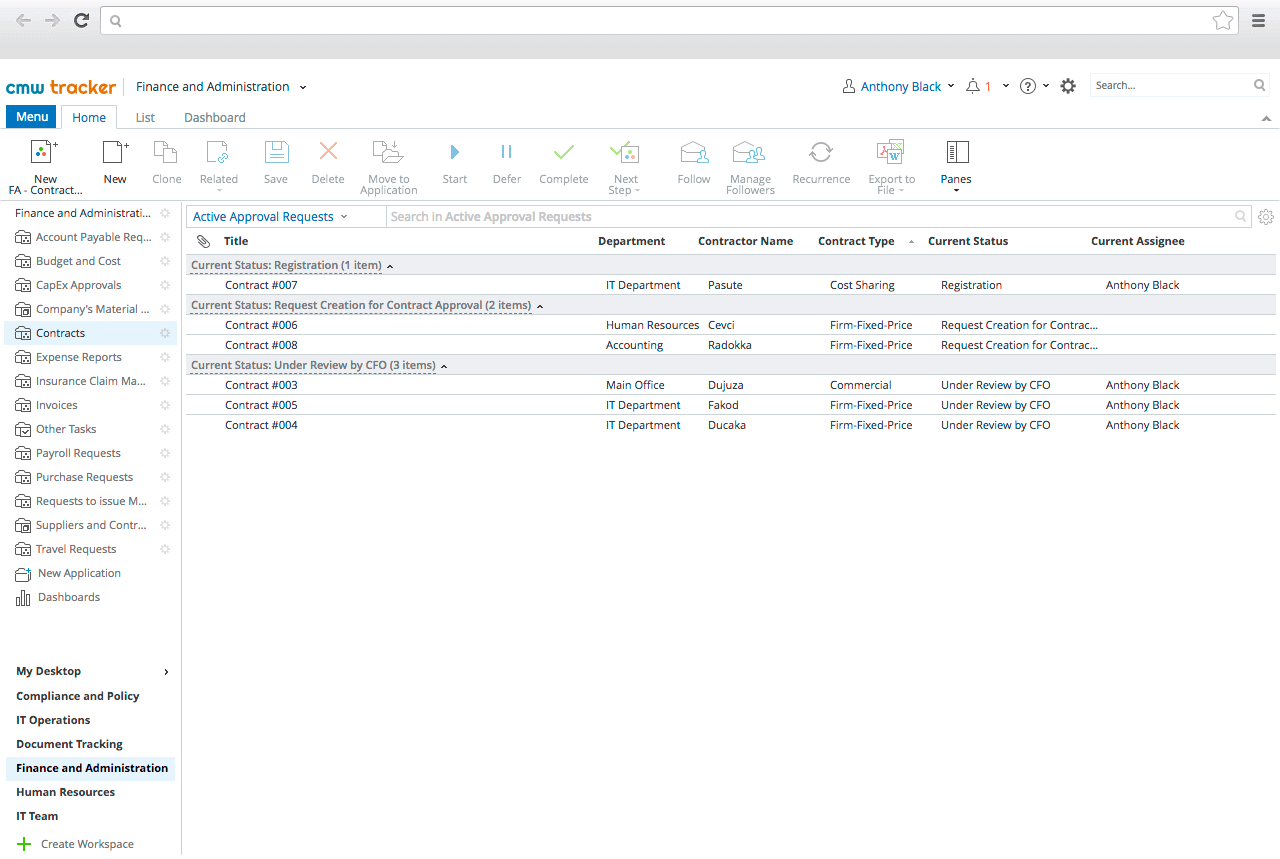This screenshot has width=1280, height=859.
Task: Open the notifications bell icon
Action: (973, 87)
